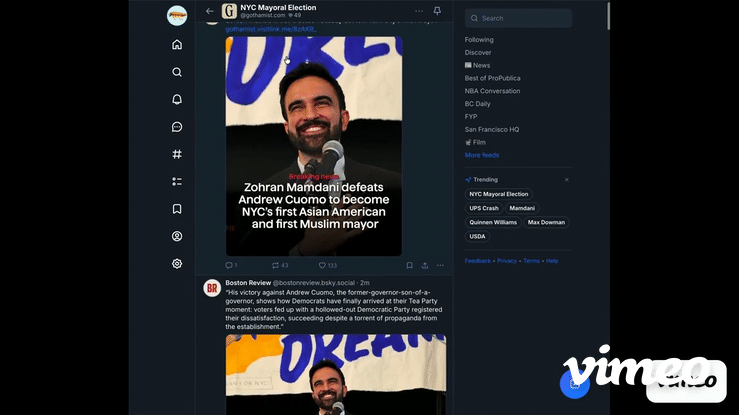
Task: Dismiss the Trending panel with X
Action: [566, 180]
